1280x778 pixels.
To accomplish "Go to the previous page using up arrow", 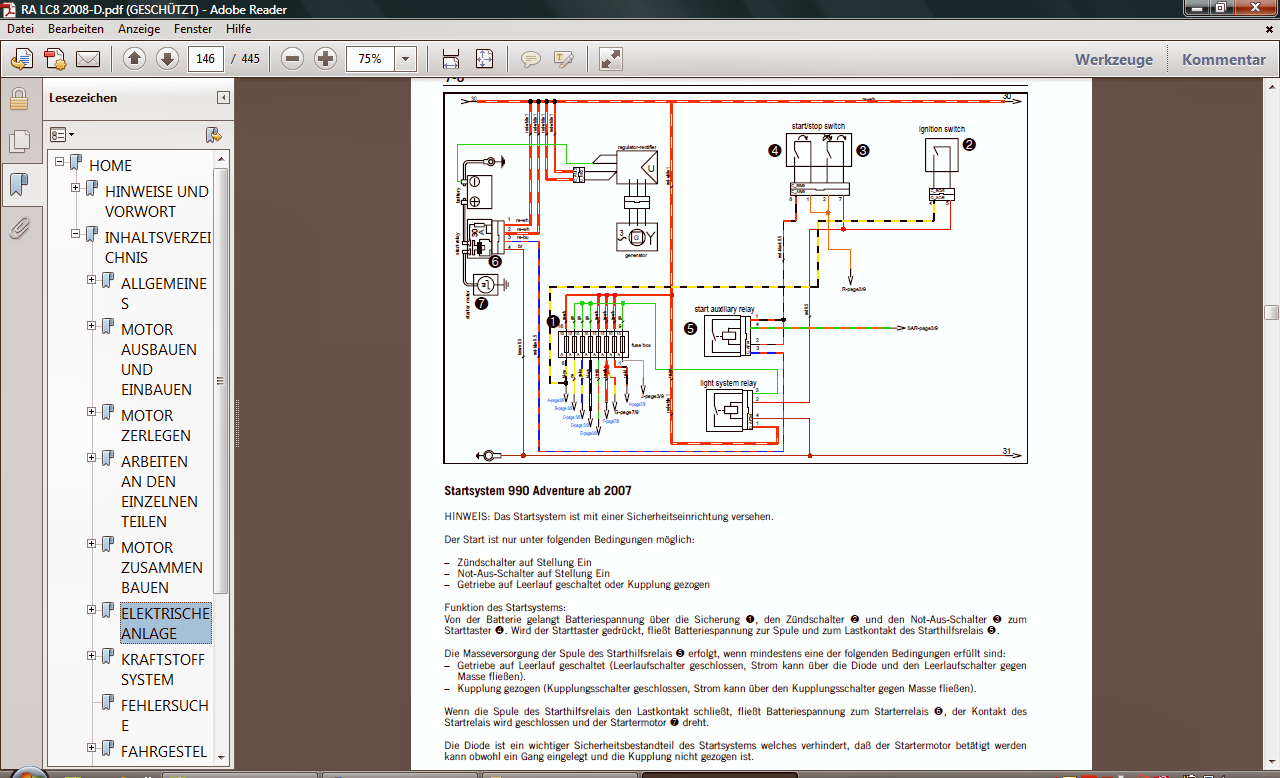I will [135, 59].
